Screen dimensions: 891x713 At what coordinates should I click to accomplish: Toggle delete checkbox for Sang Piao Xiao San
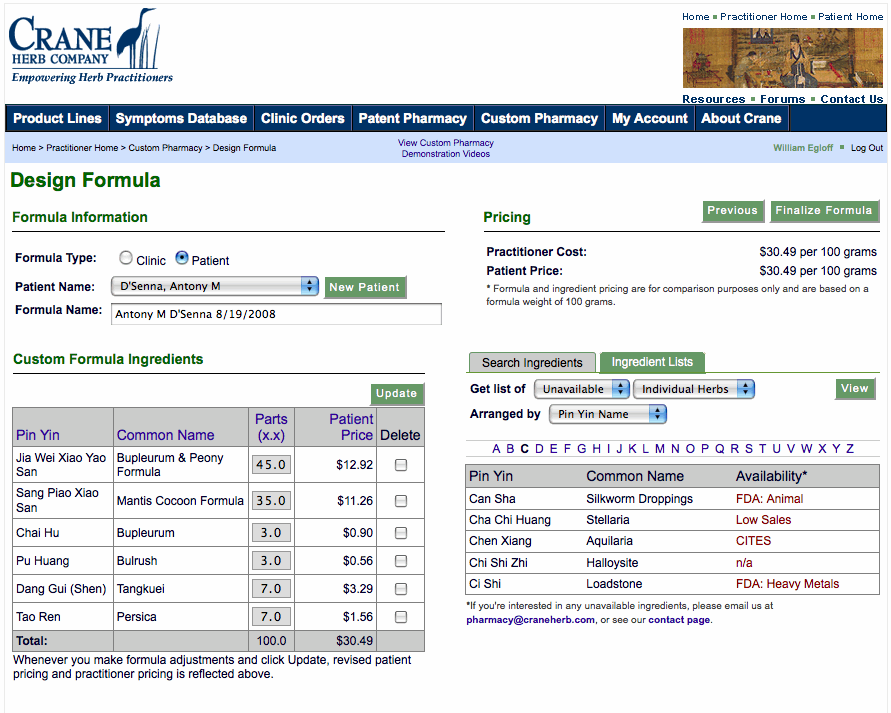[x=401, y=501]
